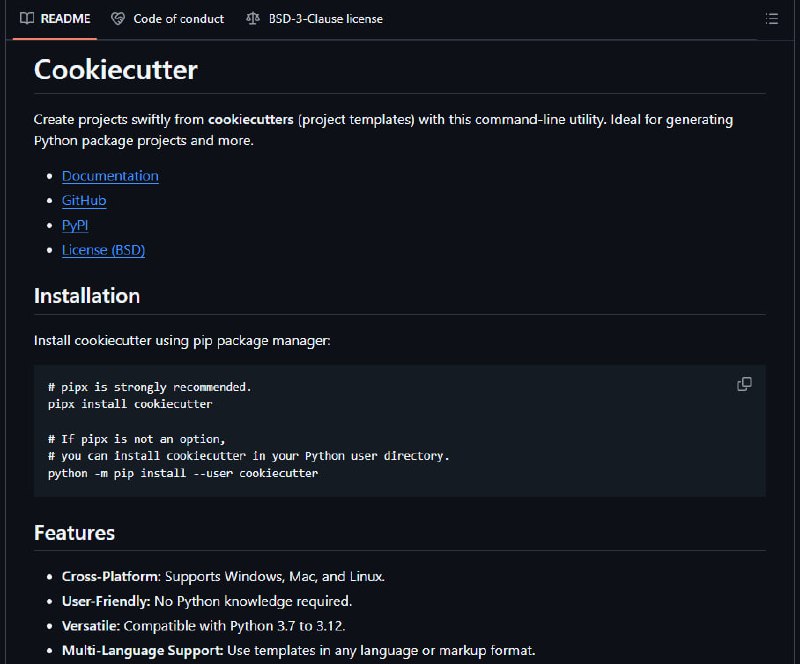800x664 pixels.
Task: Open the License (BSD) link
Action: [104, 250]
